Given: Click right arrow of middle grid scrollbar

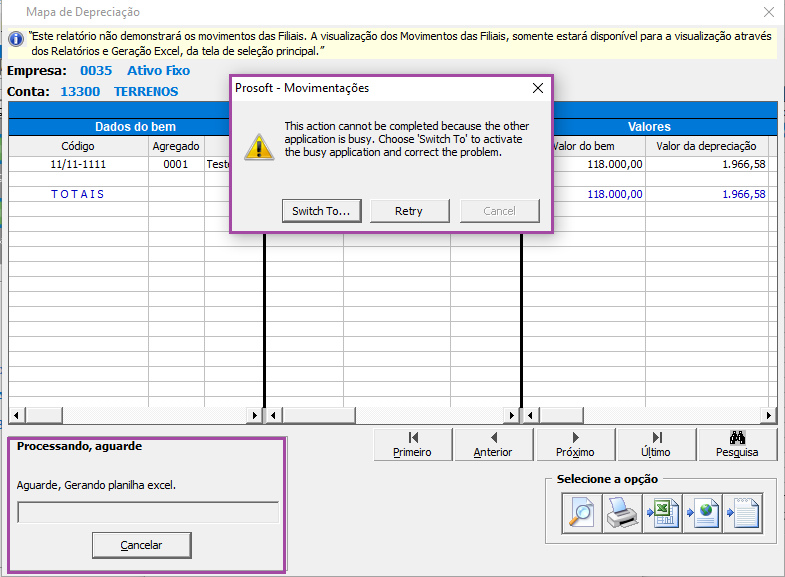Looking at the screenshot, I should tap(511, 415).
